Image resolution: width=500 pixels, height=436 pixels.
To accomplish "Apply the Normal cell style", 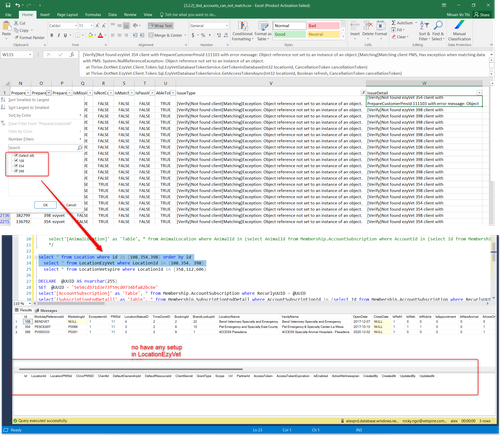I will pyautogui.click(x=290, y=26).
